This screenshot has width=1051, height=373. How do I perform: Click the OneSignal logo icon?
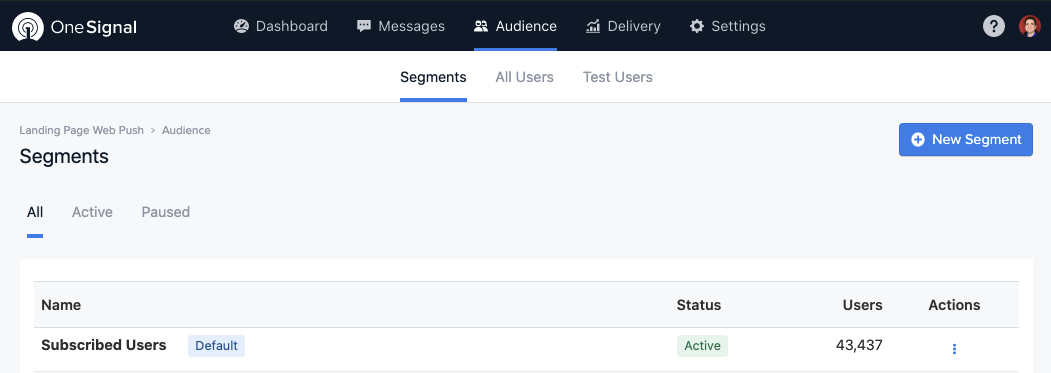pos(27,26)
